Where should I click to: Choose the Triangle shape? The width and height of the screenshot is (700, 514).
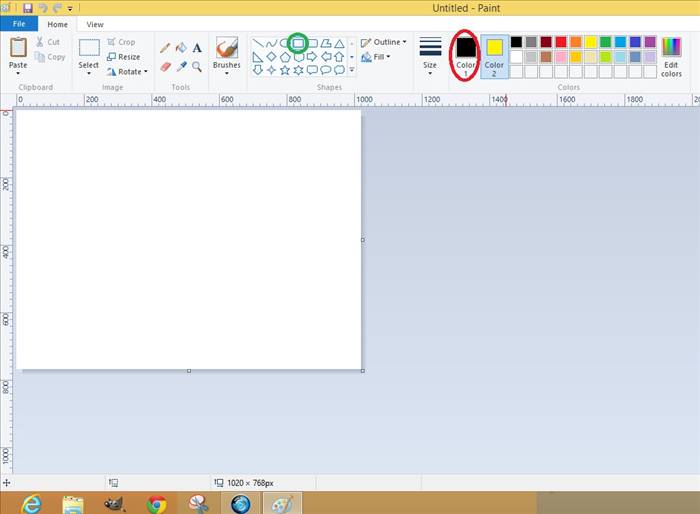pos(339,43)
